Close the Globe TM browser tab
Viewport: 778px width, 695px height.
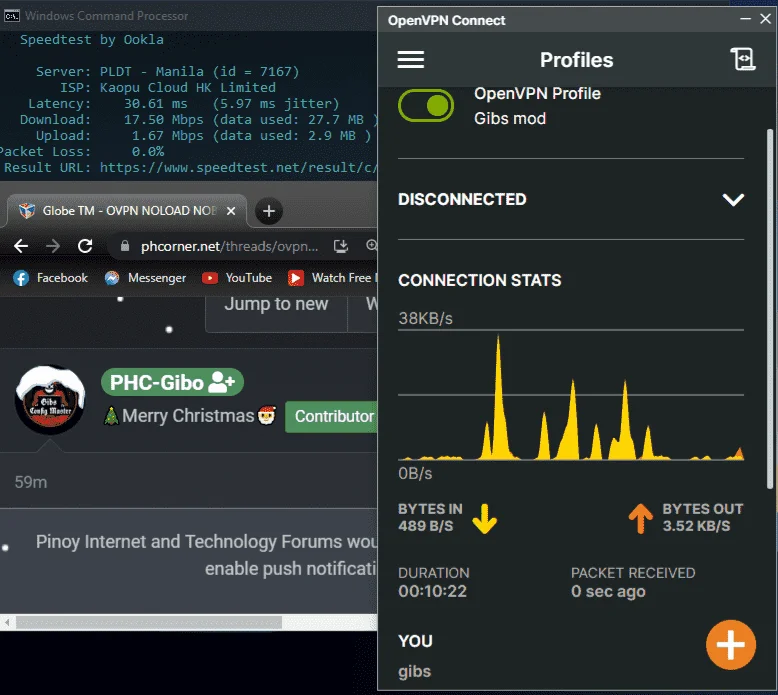click(231, 211)
